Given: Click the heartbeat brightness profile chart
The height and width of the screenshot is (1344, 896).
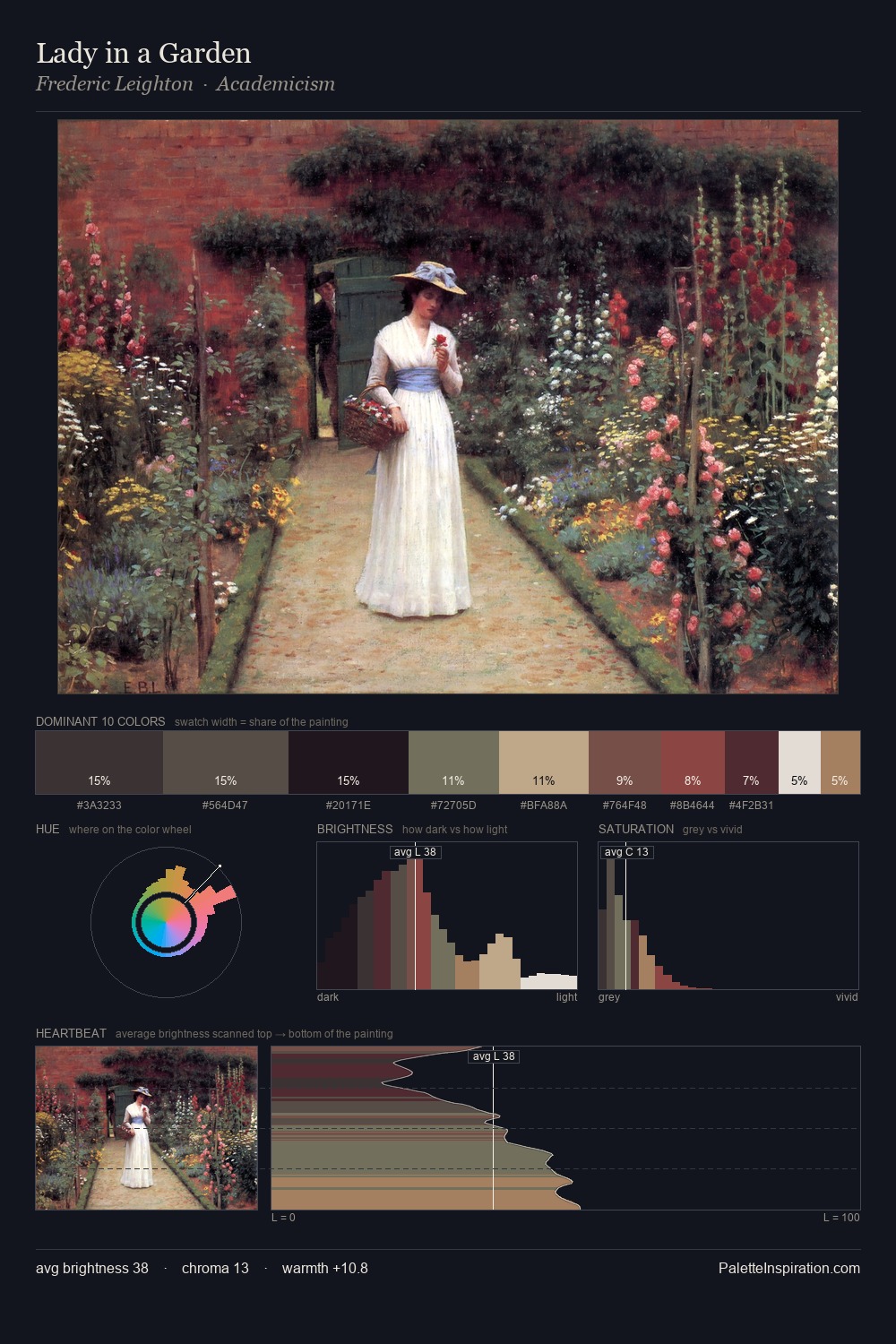Looking at the screenshot, I should pyautogui.click(x=565, y=1128).
